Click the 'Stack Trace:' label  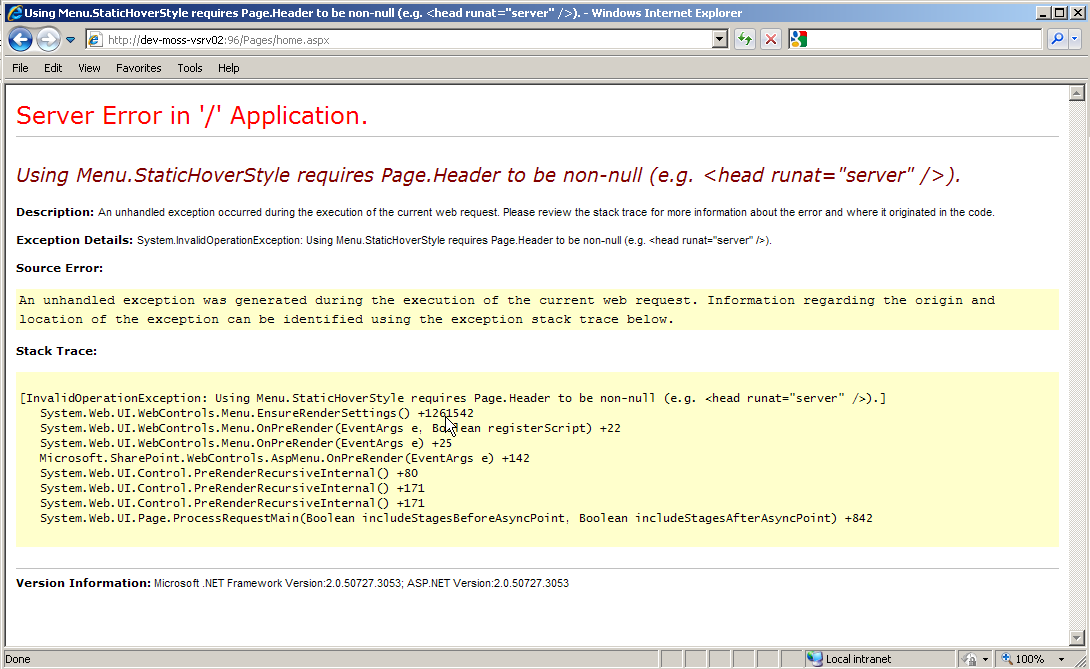pos(56,351)
